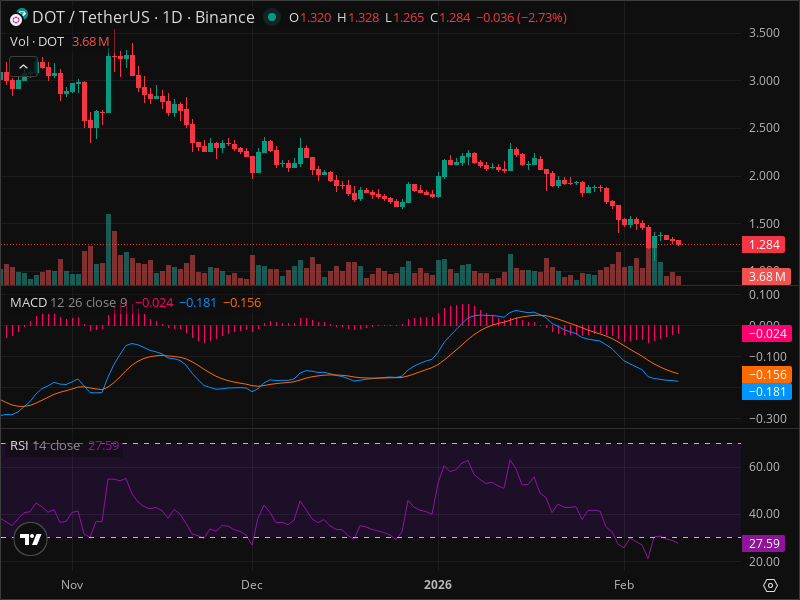Click the Nov label on the time axis

pos(72,585)
